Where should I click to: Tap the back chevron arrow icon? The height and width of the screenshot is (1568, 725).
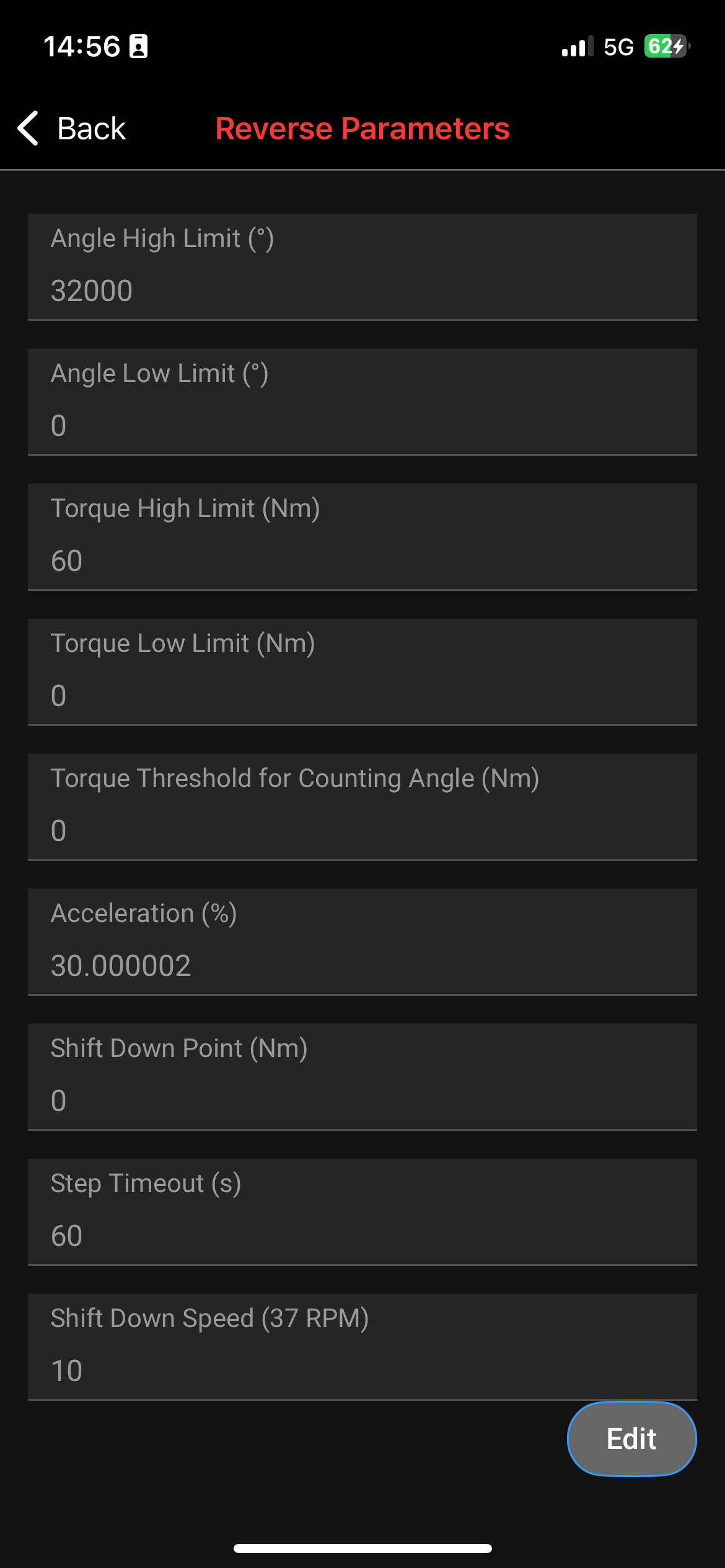(29, 128)
